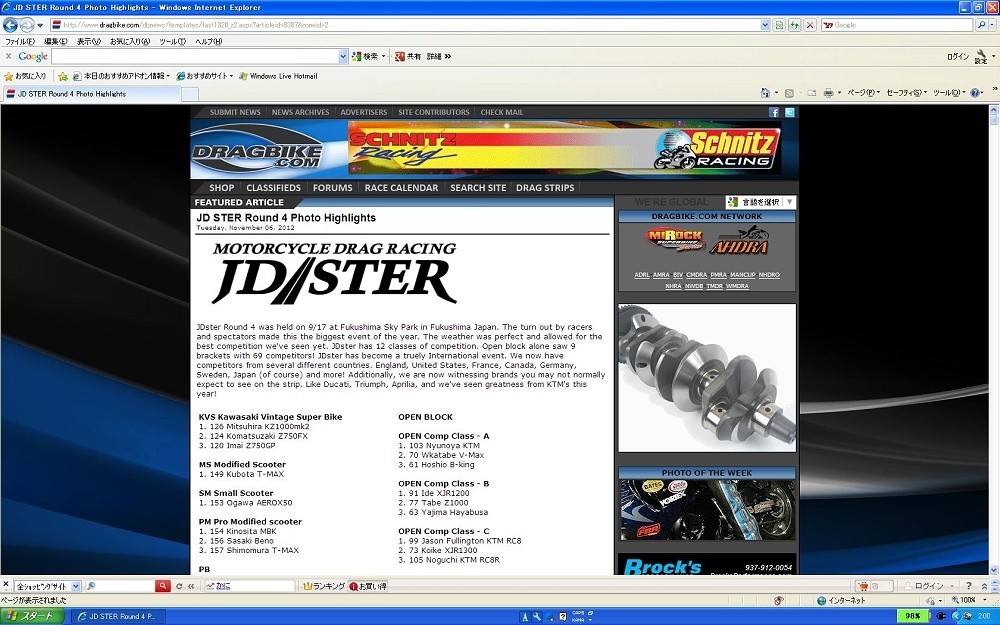Open the おすすめサイト suggested sites dropdown

204,76
